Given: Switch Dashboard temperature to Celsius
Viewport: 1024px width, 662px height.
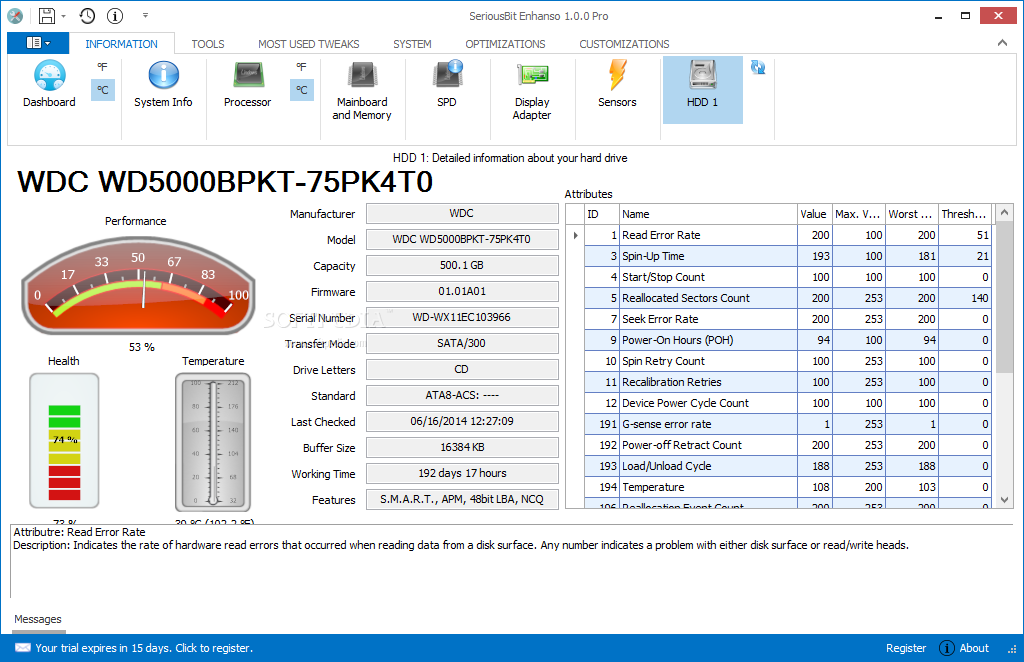Looking at the screenshot, I should [x=103, y=89].
